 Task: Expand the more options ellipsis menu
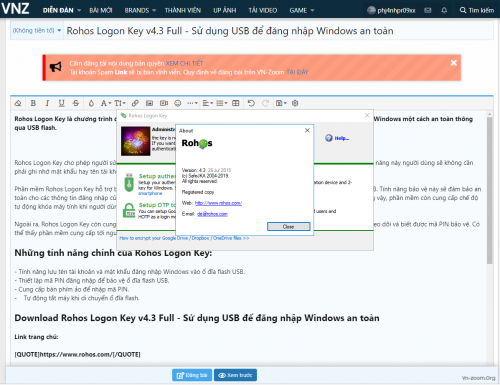click(x=192, y=103)
